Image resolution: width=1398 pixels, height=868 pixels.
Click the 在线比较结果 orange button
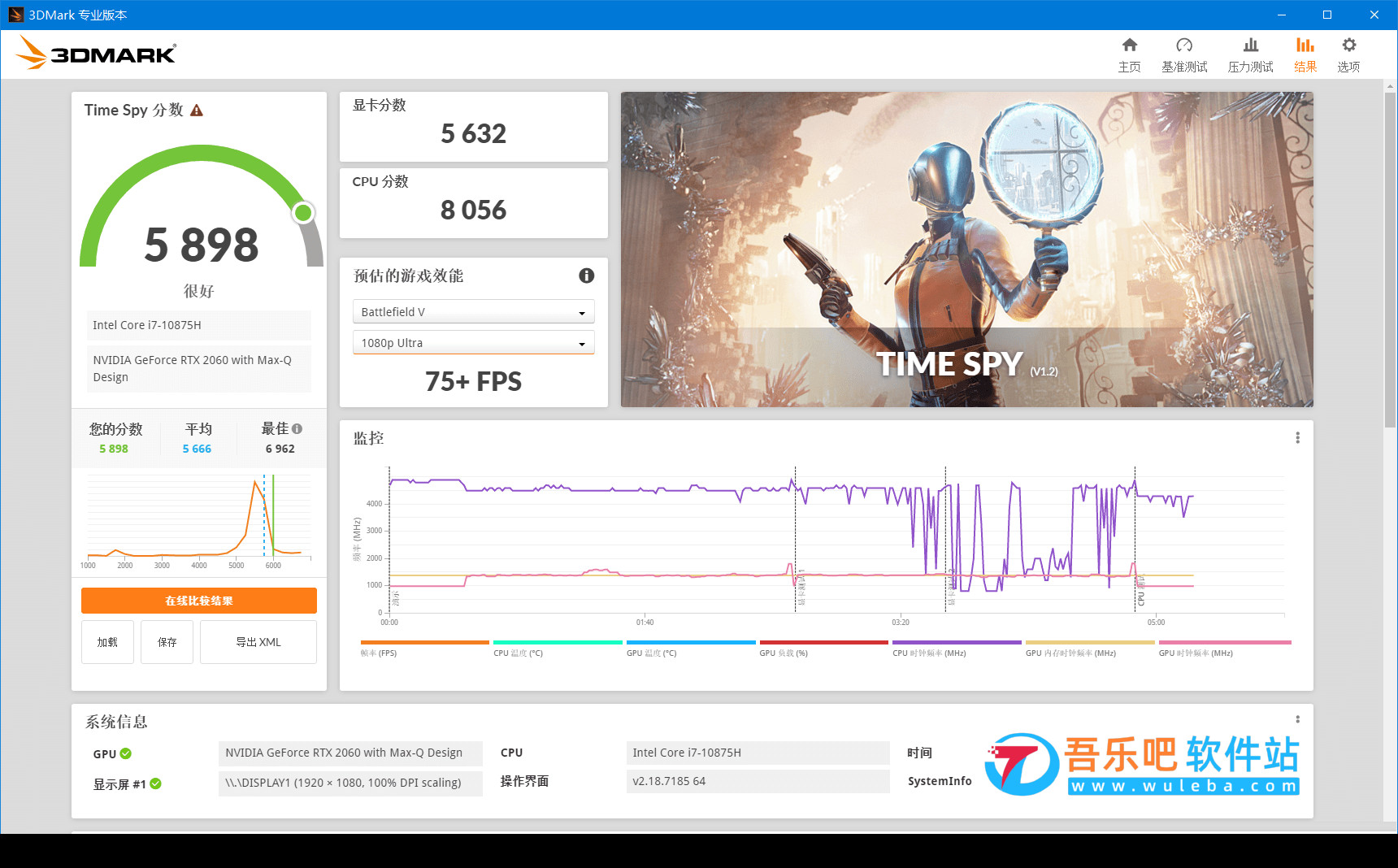[199, 601]
